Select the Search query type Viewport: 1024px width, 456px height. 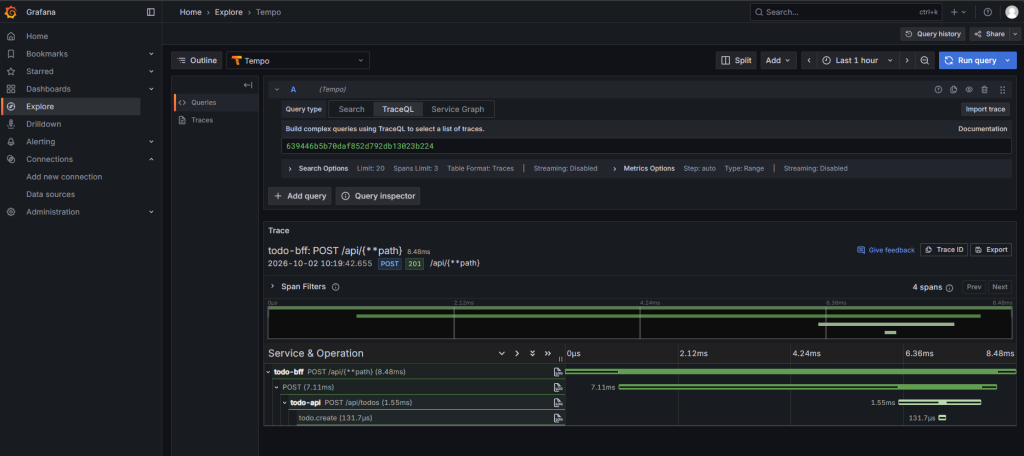pyautogui.click(x=351, y=109)
